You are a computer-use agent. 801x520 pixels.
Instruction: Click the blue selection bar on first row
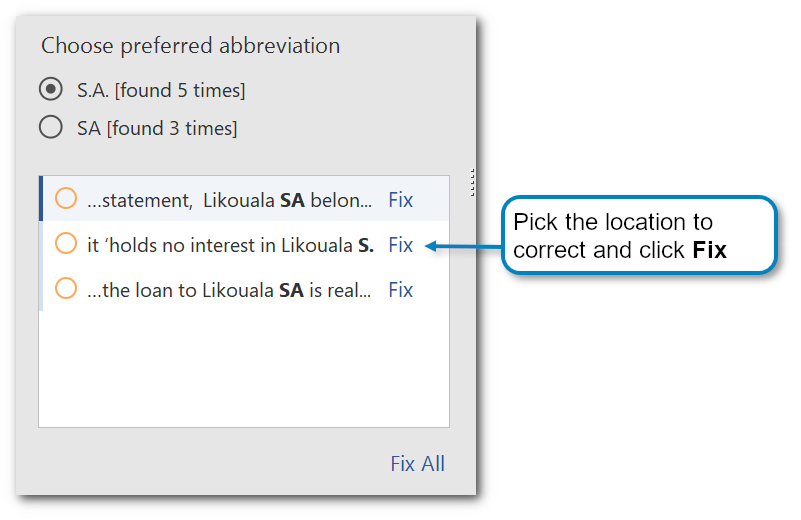(40, 199)
